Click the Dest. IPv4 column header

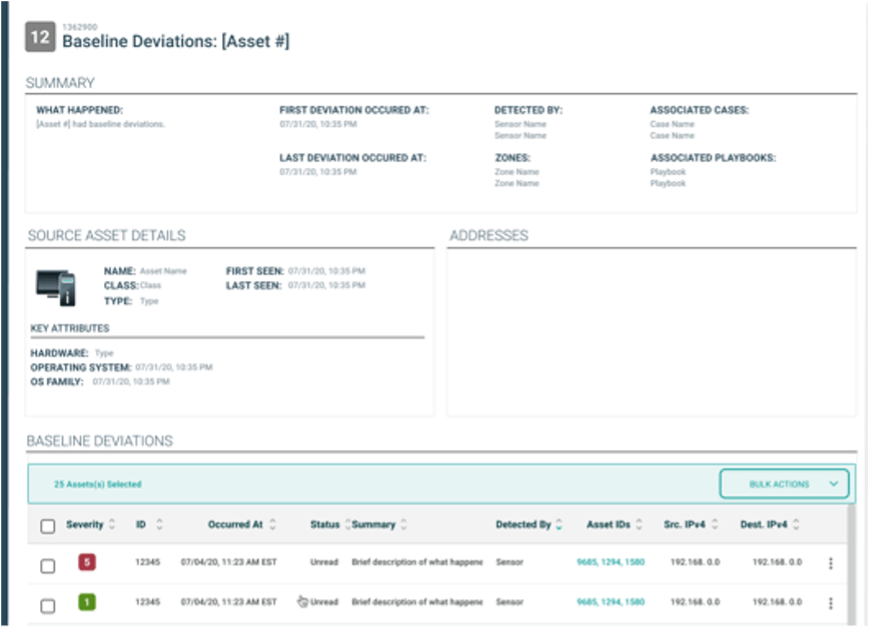[x=763, y=524]
